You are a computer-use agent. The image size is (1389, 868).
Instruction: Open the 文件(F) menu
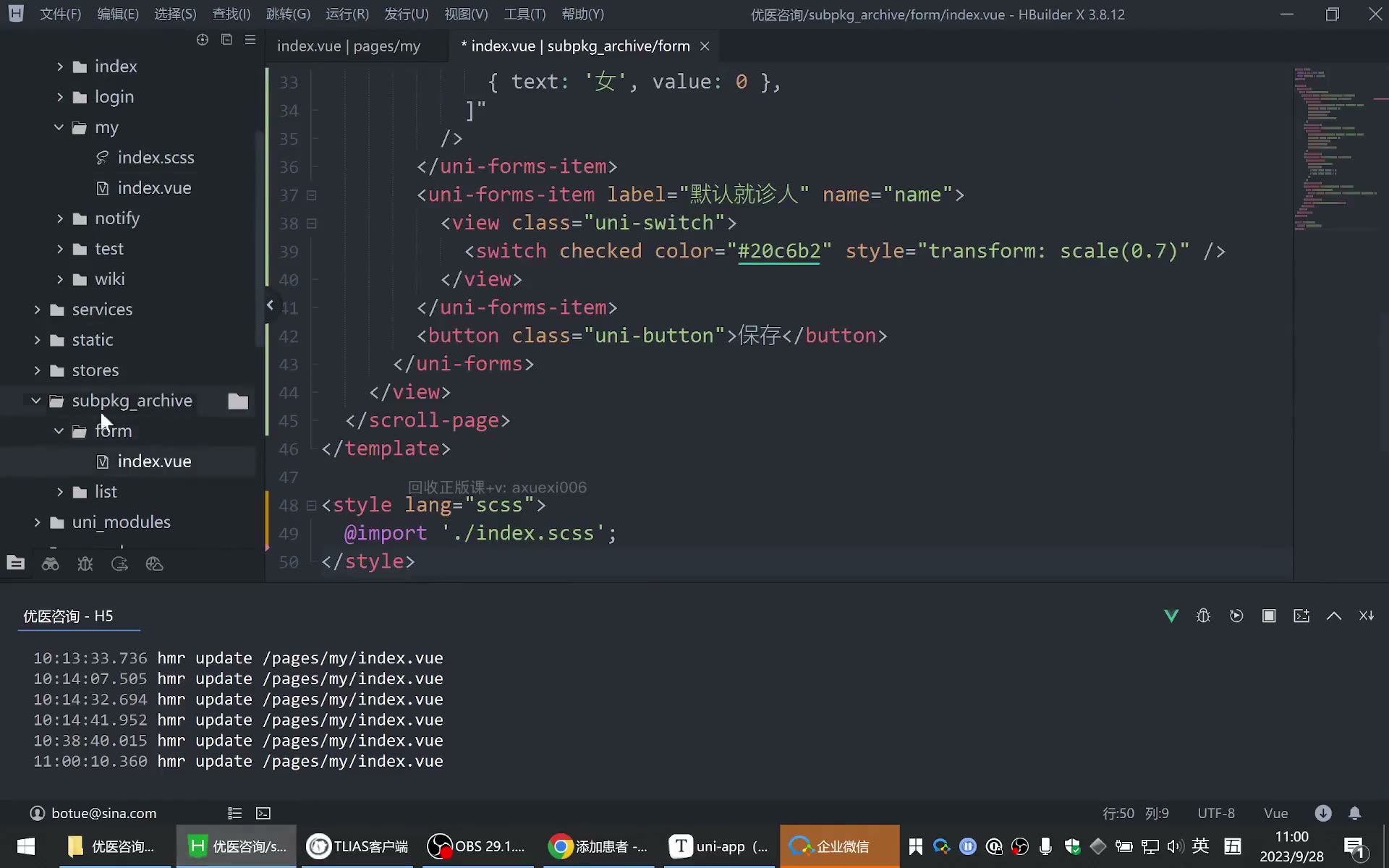(60, 14)
